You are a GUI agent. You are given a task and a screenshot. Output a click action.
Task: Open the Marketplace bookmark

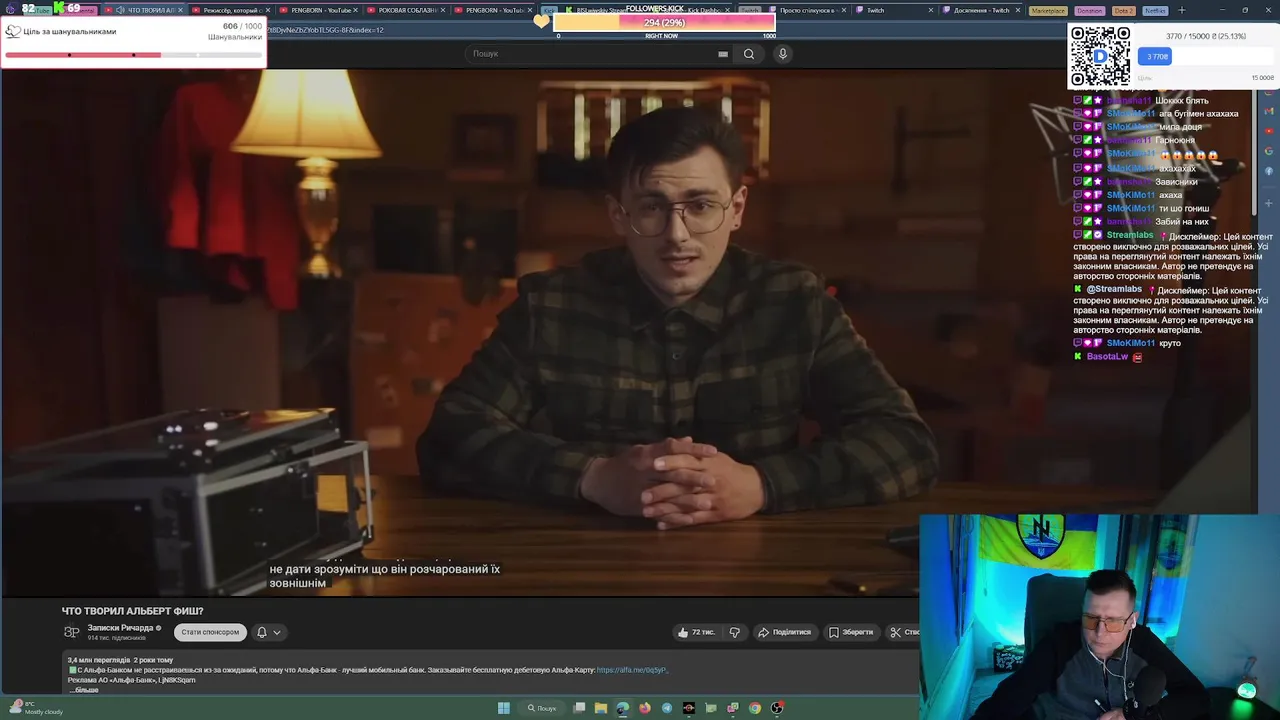coord(1048,10)
